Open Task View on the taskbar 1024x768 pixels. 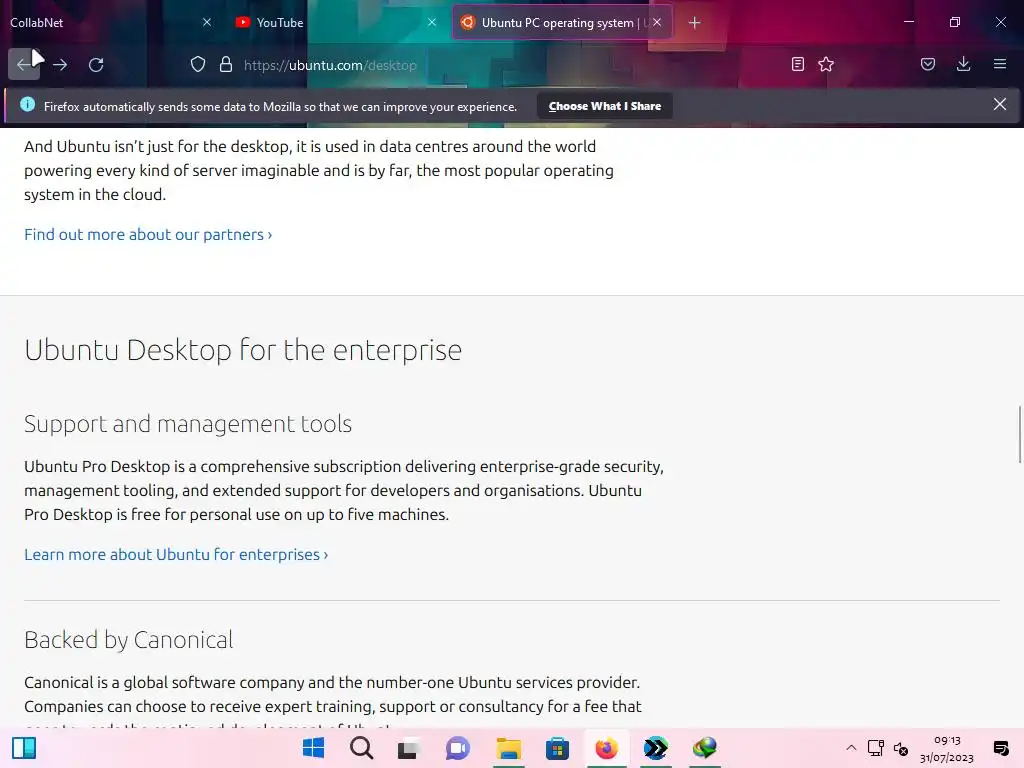tap(409, 748)
